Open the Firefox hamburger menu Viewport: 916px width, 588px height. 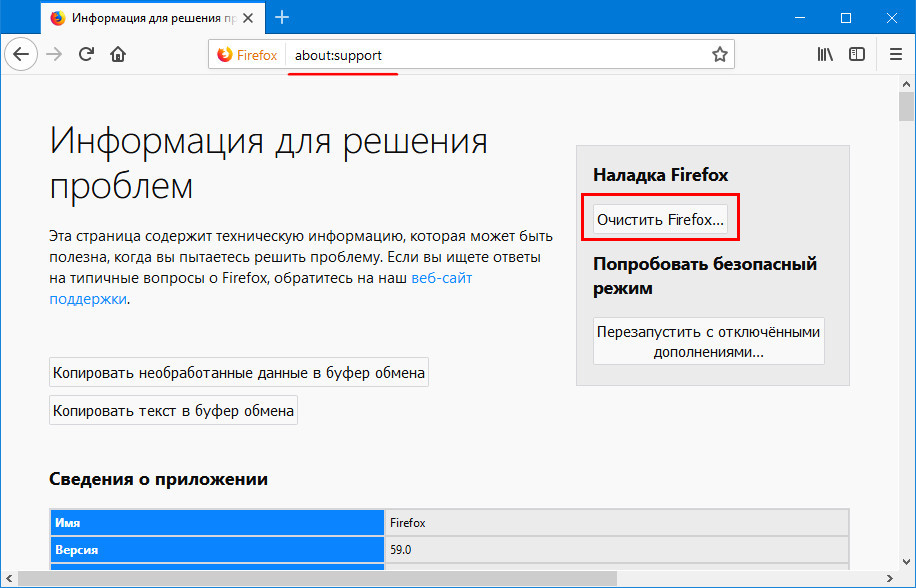[x=896, y=54]
